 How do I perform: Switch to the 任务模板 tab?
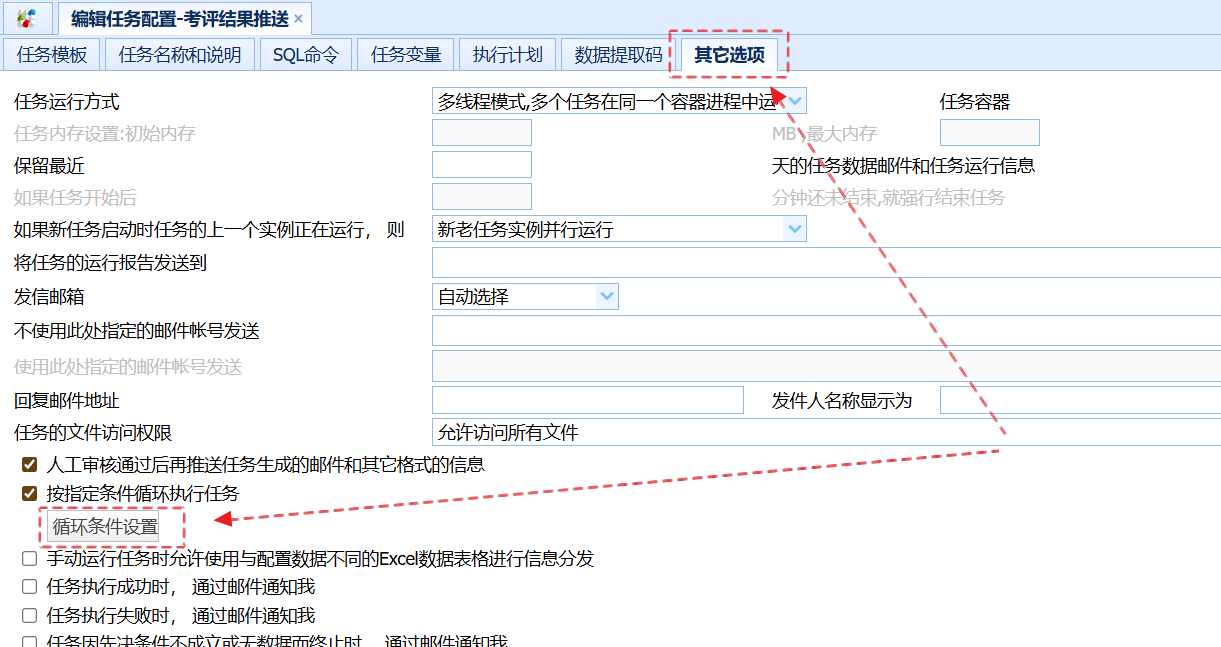[x=52, y=55]
